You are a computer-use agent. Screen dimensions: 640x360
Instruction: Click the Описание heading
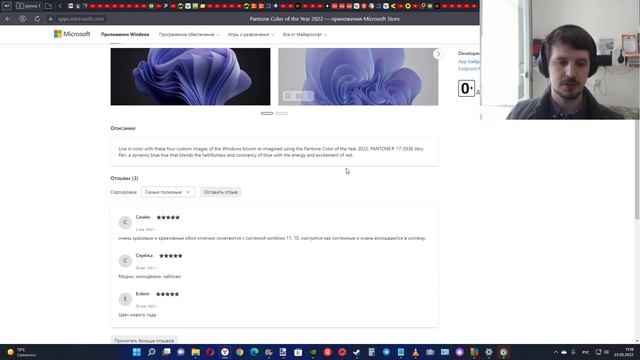point(123,128)
